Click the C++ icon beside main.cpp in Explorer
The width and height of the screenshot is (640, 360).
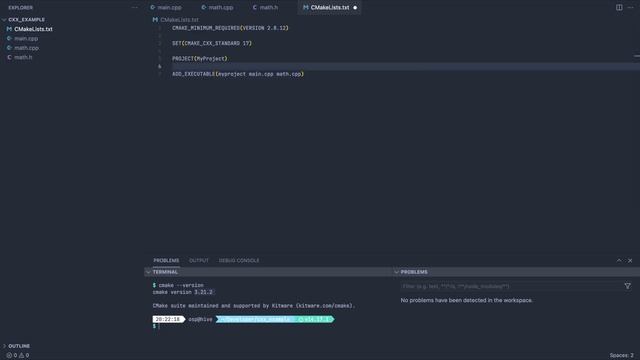(9, 38)
